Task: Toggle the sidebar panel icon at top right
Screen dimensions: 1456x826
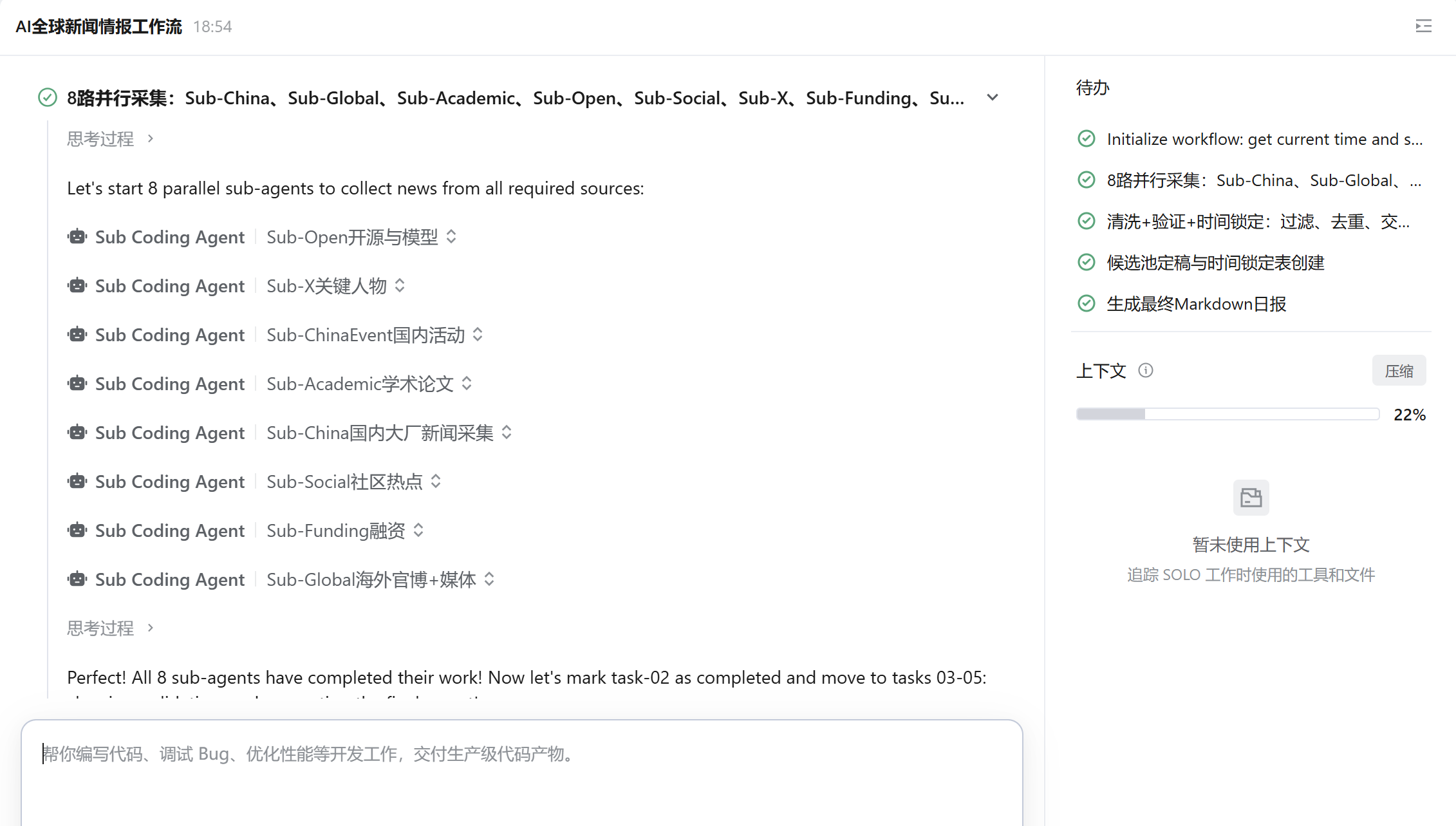Action: 1423,26
